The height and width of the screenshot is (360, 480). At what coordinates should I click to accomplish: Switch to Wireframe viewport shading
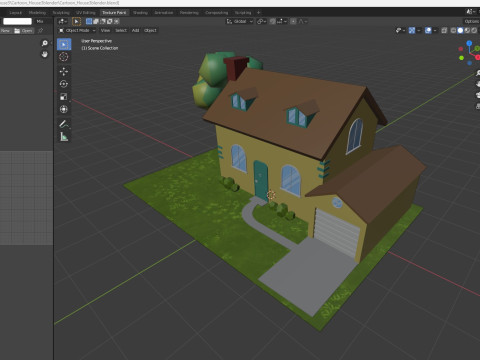453,30
